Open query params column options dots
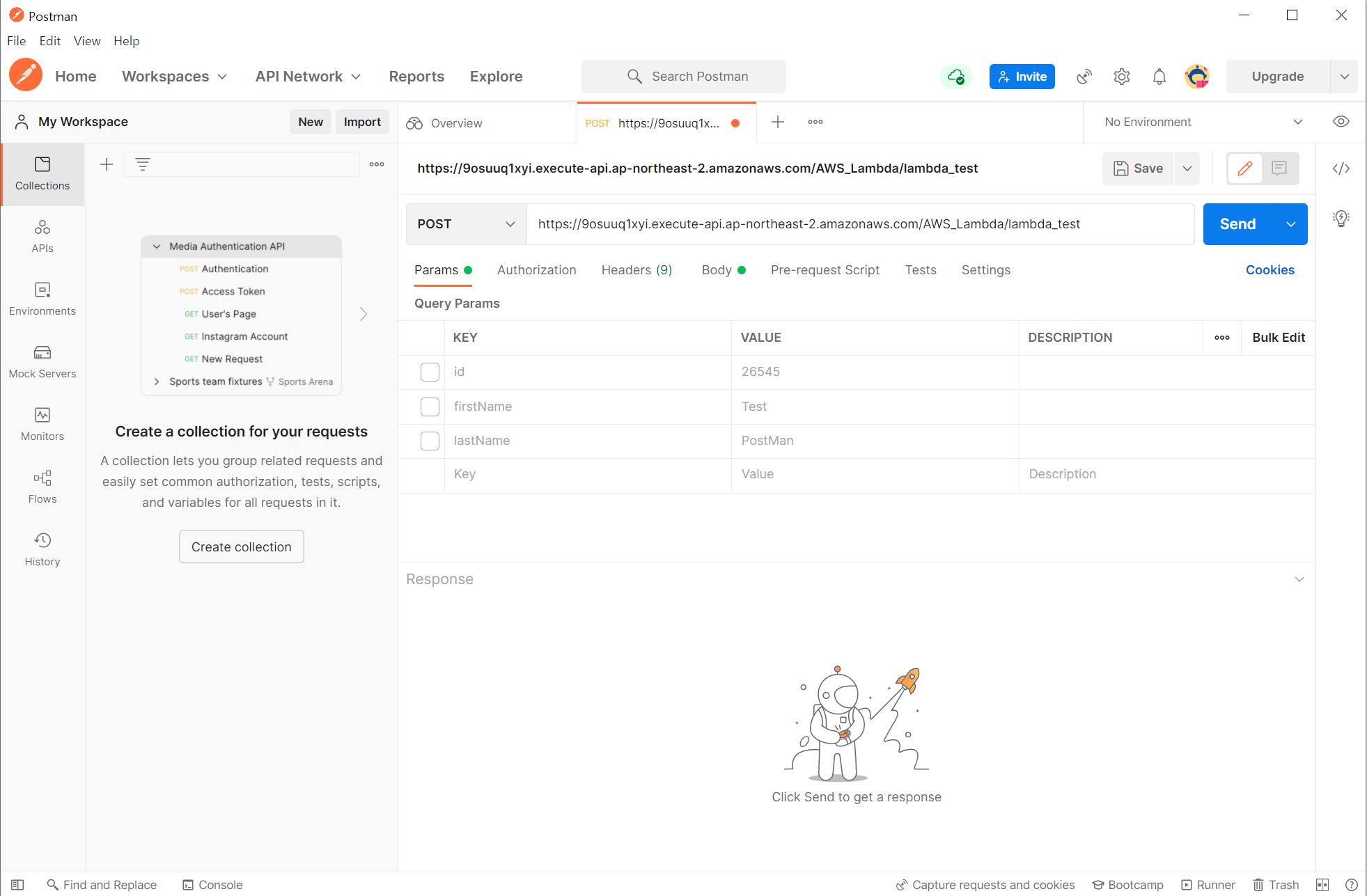 [1222, 338]
